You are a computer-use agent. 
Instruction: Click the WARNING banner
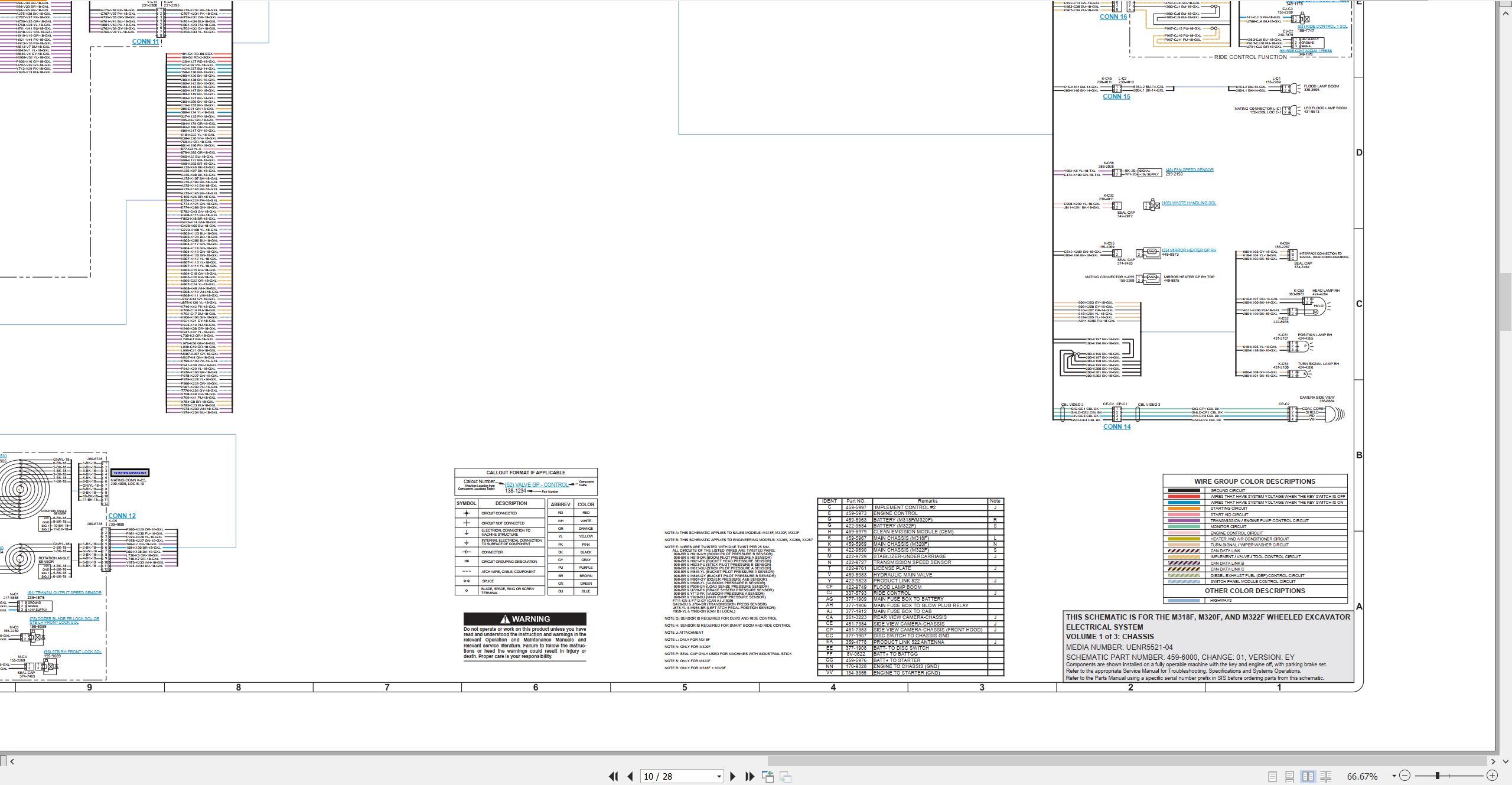(x=525, y=618)
